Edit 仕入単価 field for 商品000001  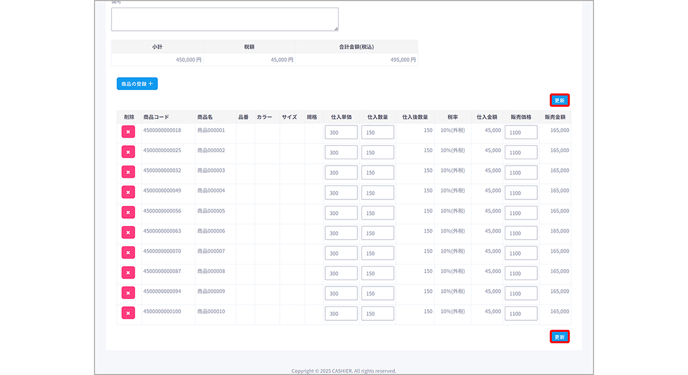[x=341, y=132]
